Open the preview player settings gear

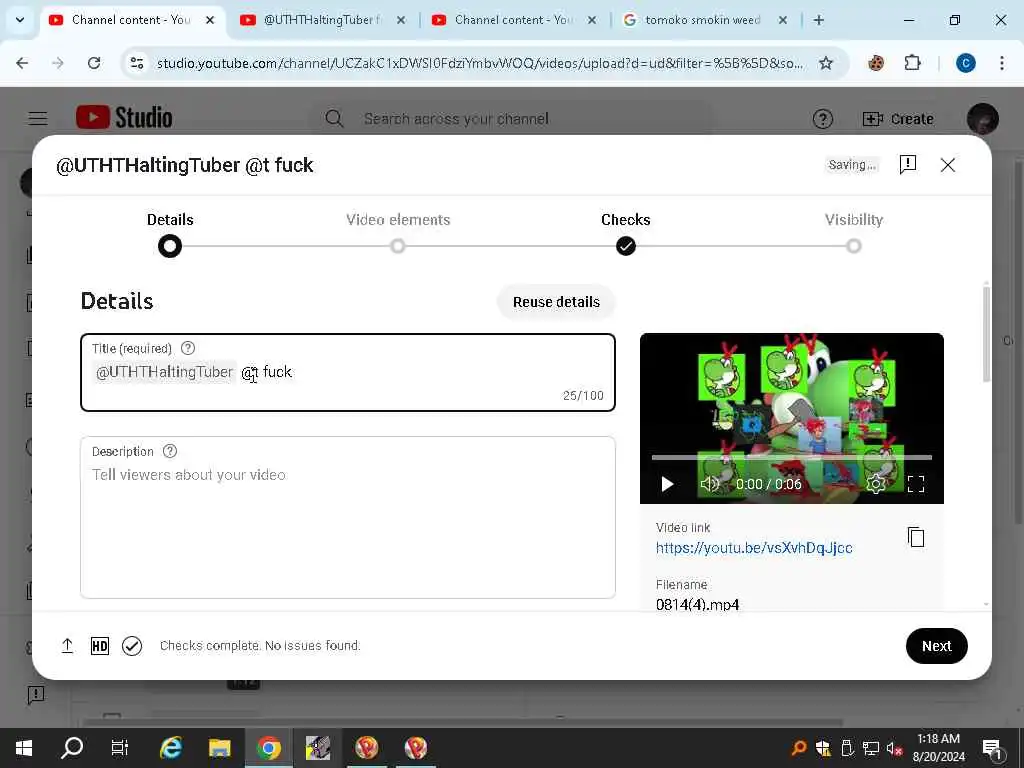pos(875,484)
